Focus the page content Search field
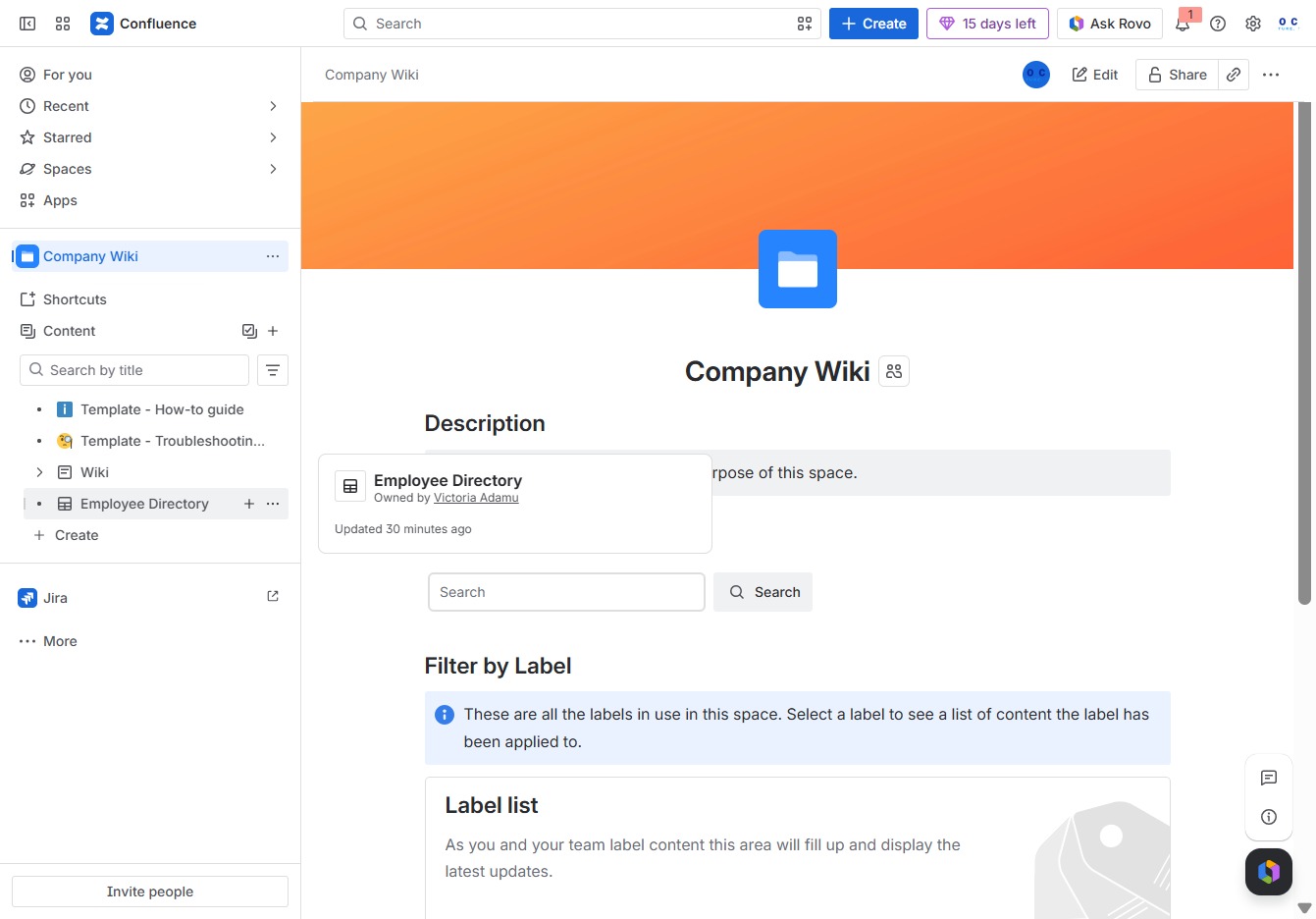This screenshot has height=919, width=1316. coord(567,592)
